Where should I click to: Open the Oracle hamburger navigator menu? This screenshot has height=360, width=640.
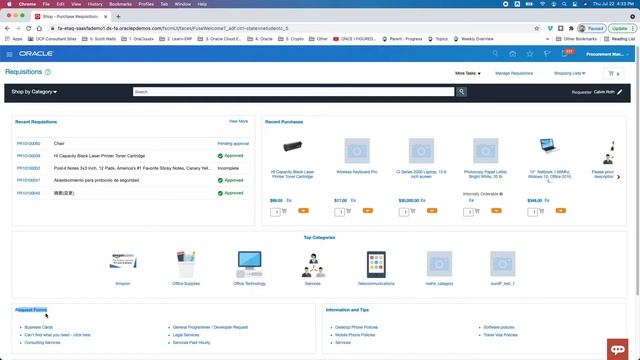pyautogui.click(x=9, y=54)
